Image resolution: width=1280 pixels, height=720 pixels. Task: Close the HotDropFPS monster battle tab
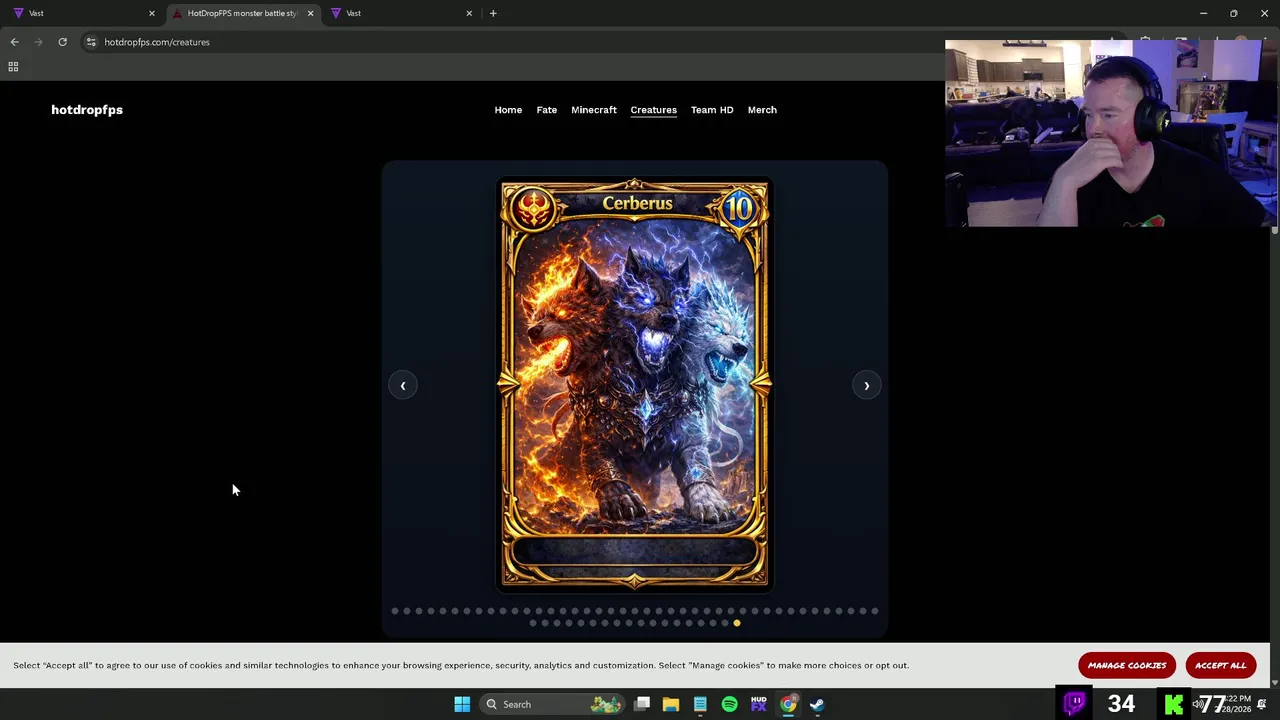click(310, 13)
